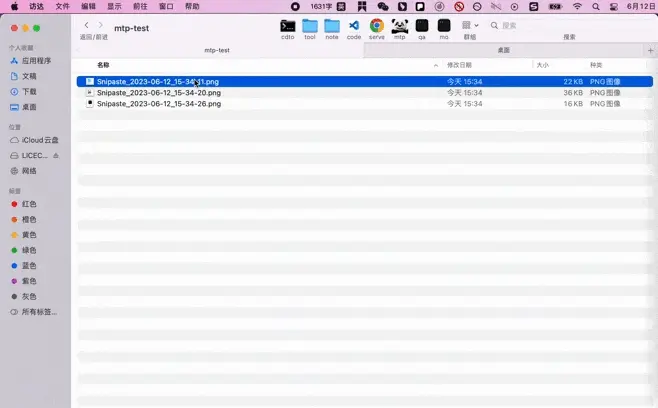Viewport: 658px width, 408px height.
Task: Open the grouping options dropdown
Action: pyautogui.click(x=470, y=25)
